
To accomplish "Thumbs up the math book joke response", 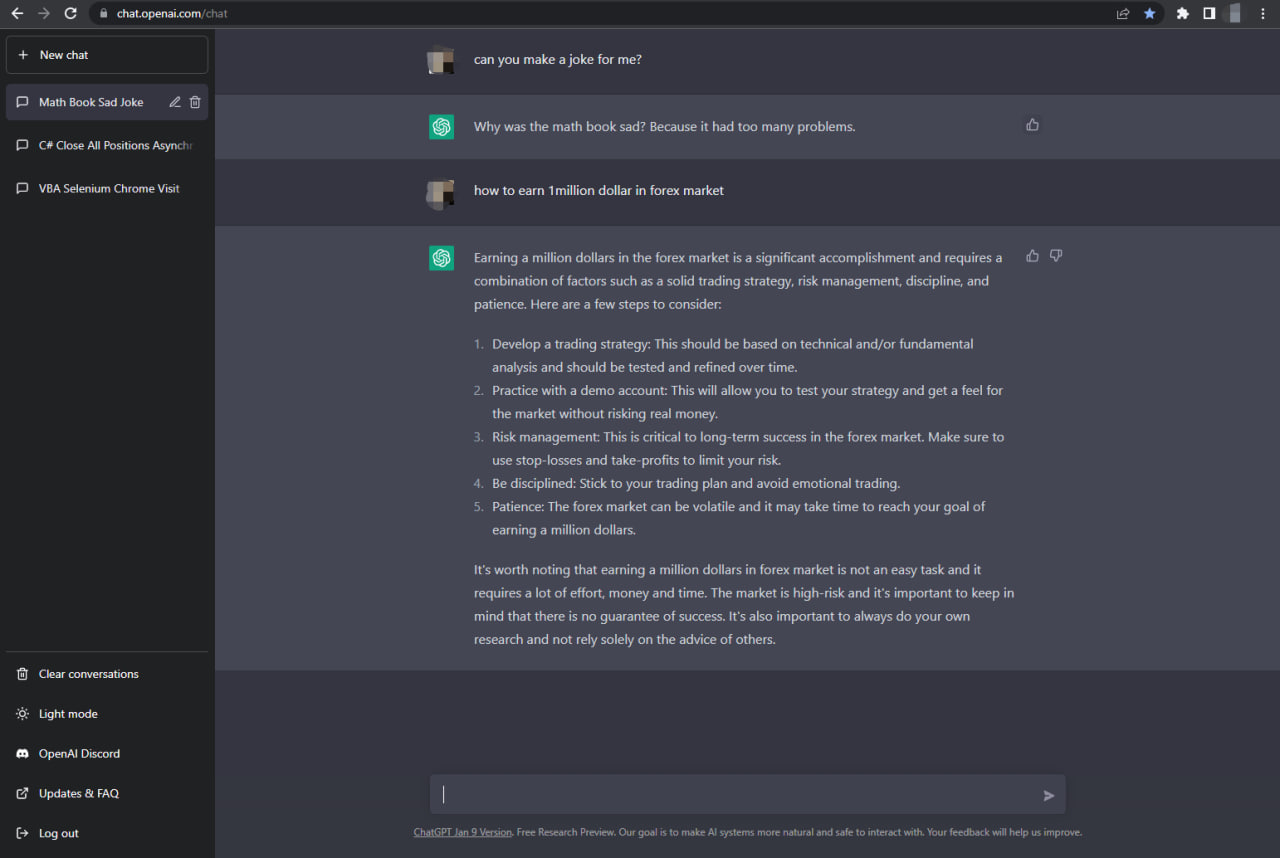I will tap(1032, 125).
